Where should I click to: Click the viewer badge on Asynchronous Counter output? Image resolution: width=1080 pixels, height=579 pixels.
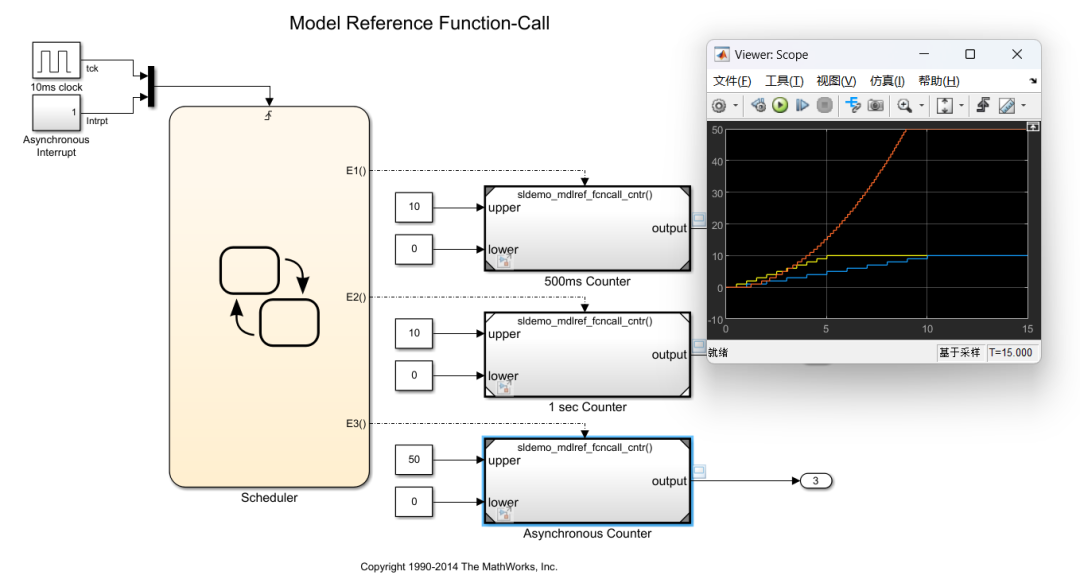pos(699,472)
